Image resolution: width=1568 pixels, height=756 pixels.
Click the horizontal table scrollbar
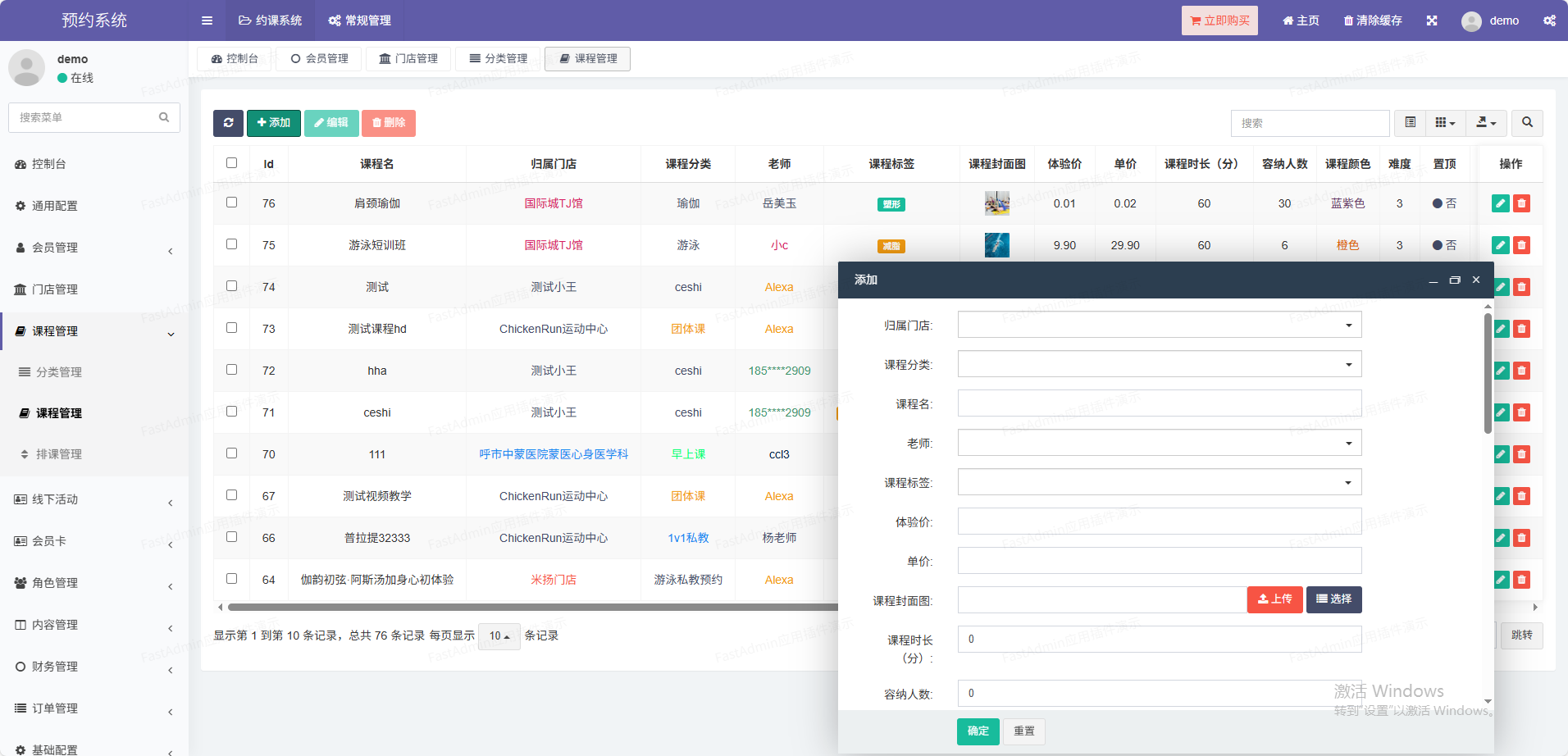(533, 608)
